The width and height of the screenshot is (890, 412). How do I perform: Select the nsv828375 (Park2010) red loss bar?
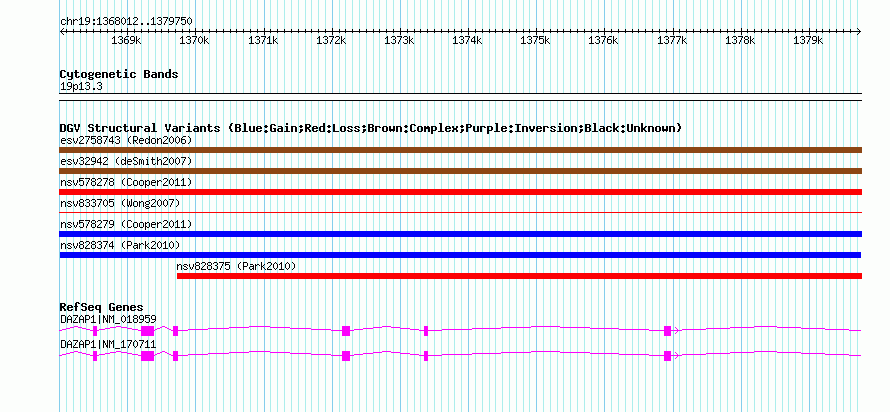(519, 276)
